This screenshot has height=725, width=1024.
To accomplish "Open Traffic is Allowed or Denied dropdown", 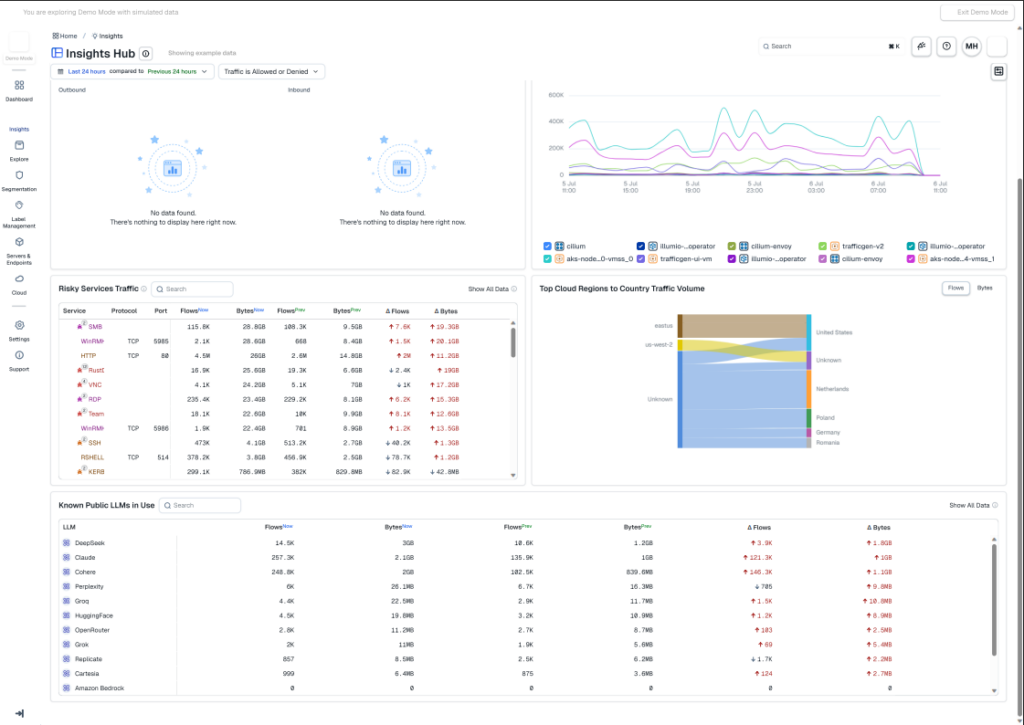I will pyautogui.click(x=272, y=72).
